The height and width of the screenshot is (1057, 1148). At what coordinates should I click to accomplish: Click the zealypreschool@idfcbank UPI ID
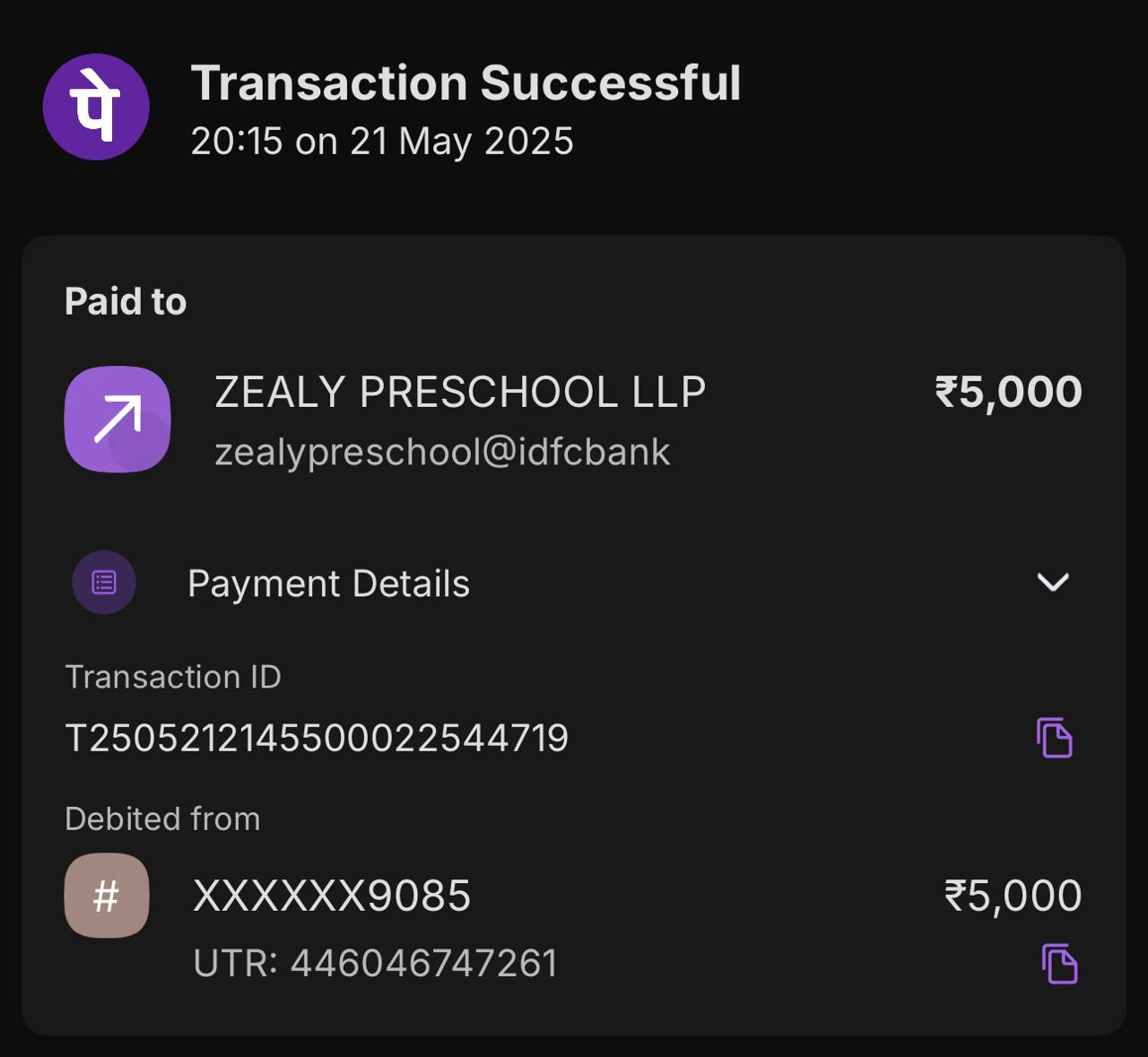(442, 452)
